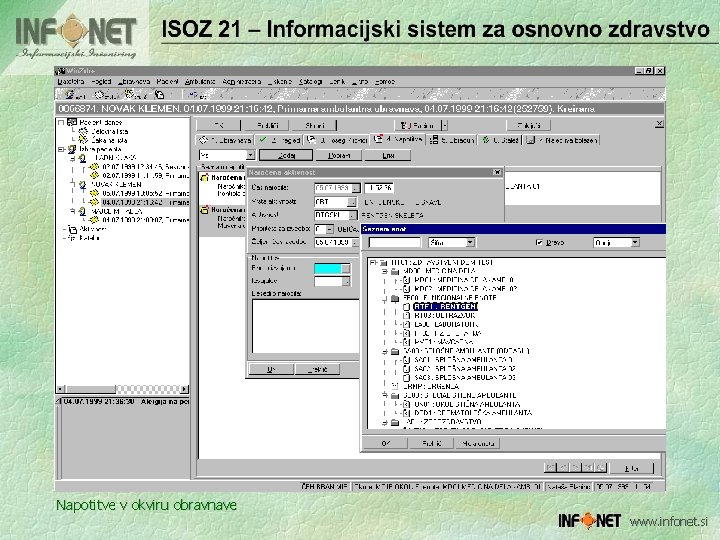Click the RDCC MEDICINA DELA folder icon
Image resolution: width=720 pixels, height=540 pixels.
(395, 271)
